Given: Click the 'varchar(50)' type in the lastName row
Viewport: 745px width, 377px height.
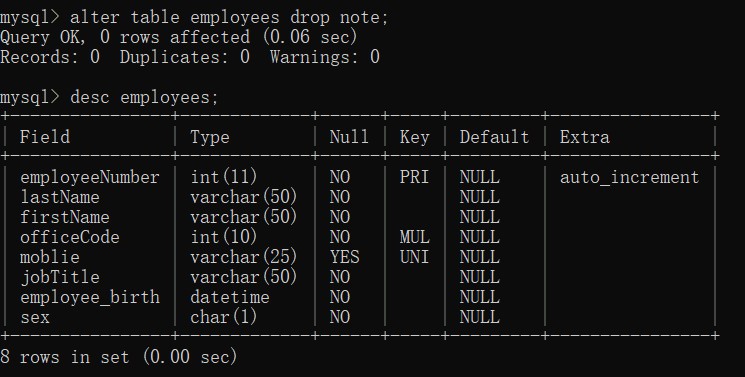Looking at the screenshot, I should (x=244, y=197).
